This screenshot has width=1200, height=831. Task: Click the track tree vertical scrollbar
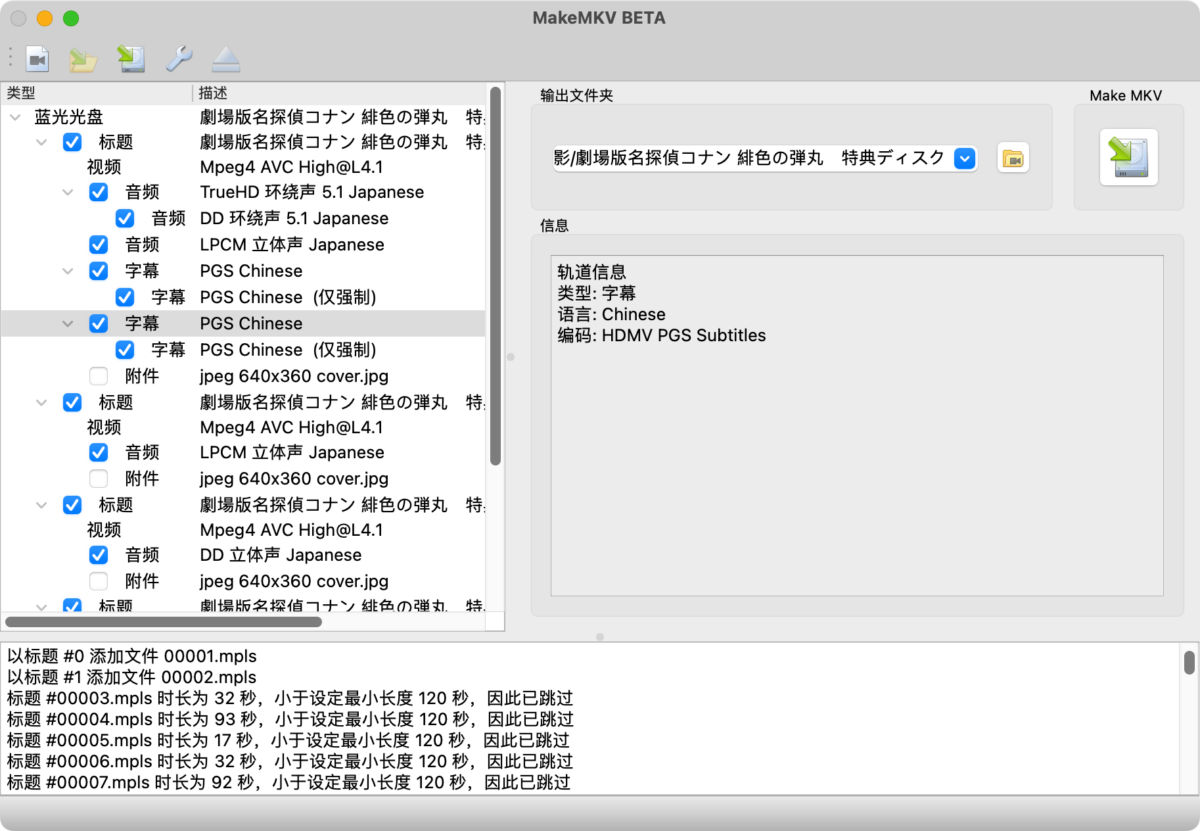[495, 276]
